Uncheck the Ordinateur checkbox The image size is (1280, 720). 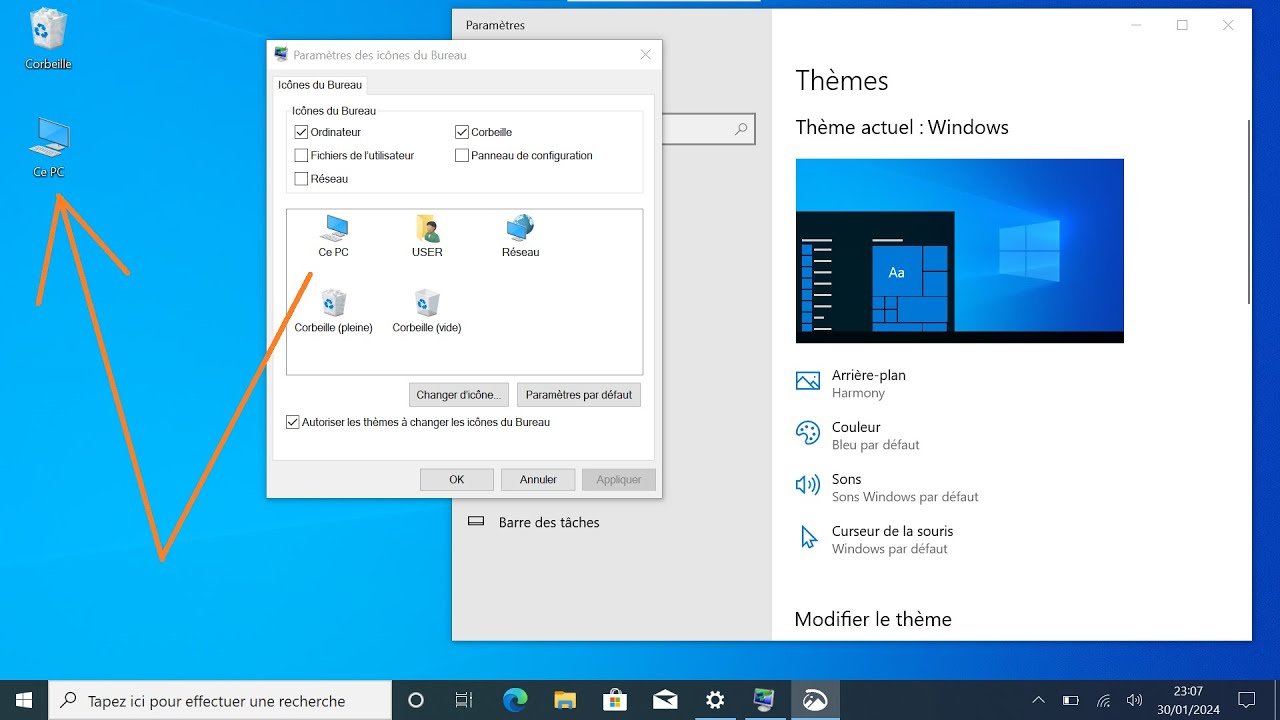[x=301, y=132]
